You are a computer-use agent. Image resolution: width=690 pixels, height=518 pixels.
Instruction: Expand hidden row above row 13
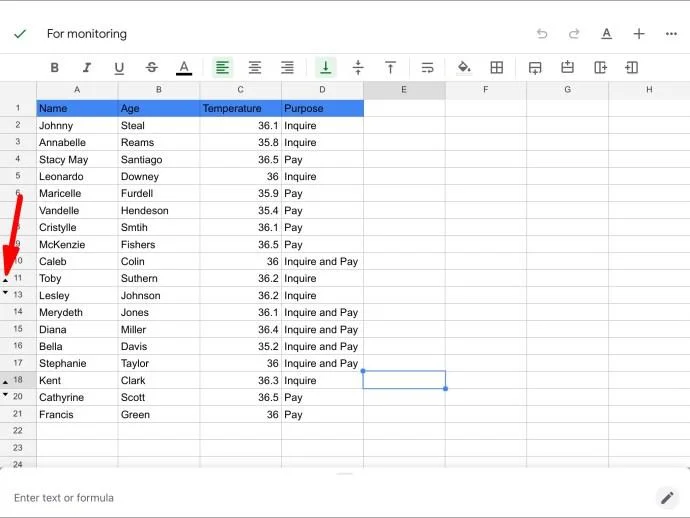(5, 292)
